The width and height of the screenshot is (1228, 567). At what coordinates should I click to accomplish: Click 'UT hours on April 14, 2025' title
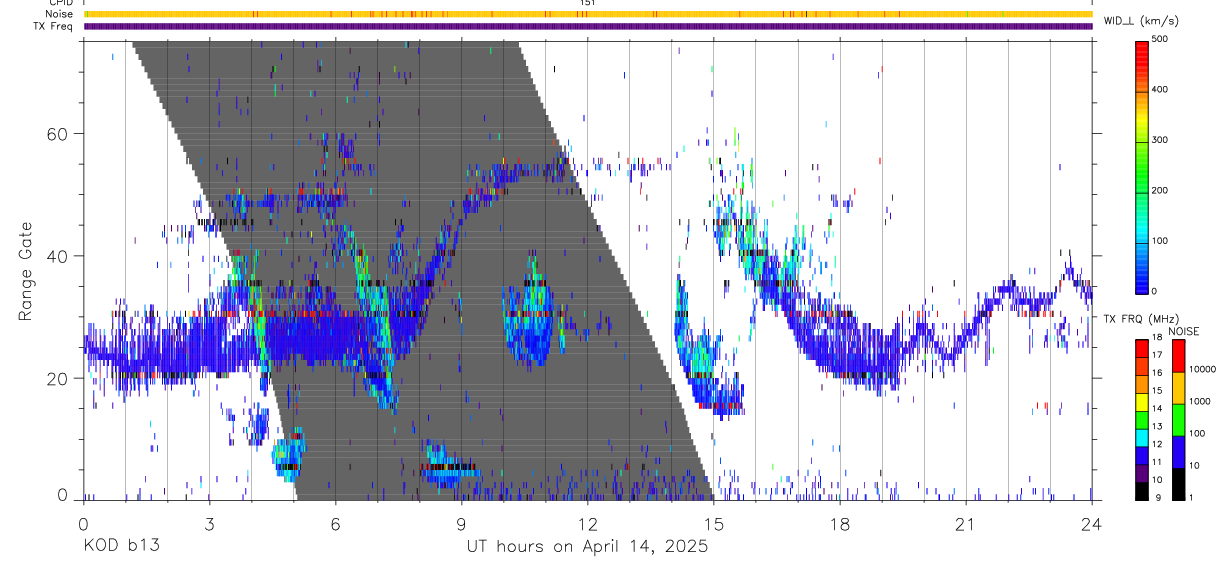(x=587, y=547)
